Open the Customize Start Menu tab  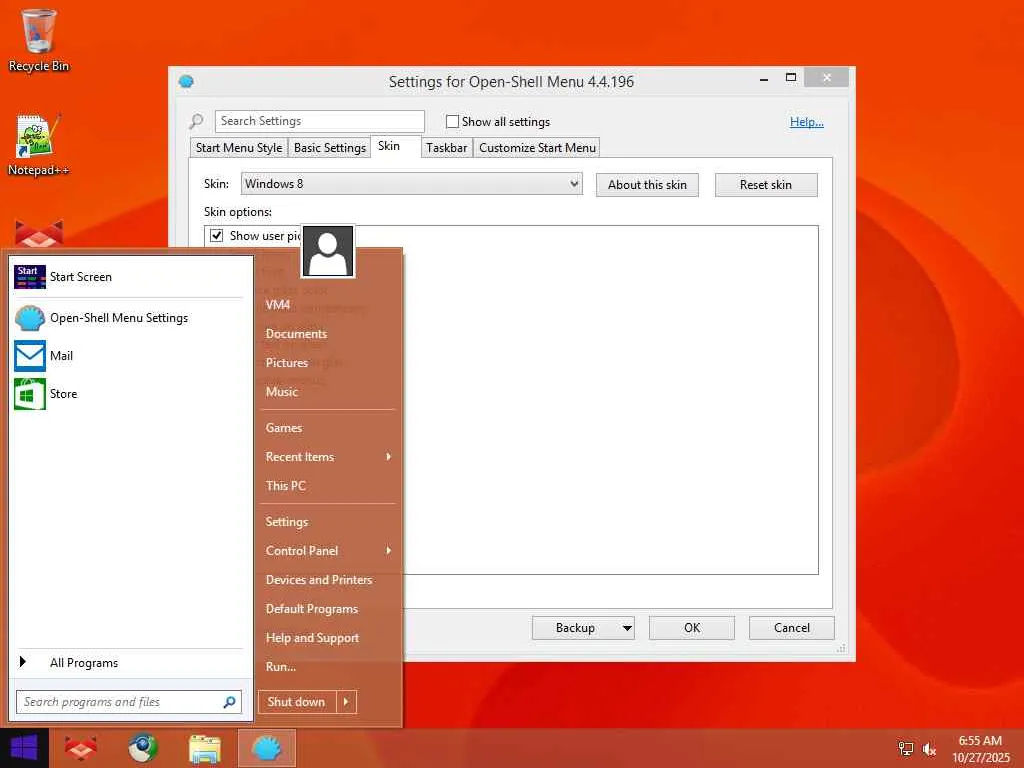(x=537, y=148)
